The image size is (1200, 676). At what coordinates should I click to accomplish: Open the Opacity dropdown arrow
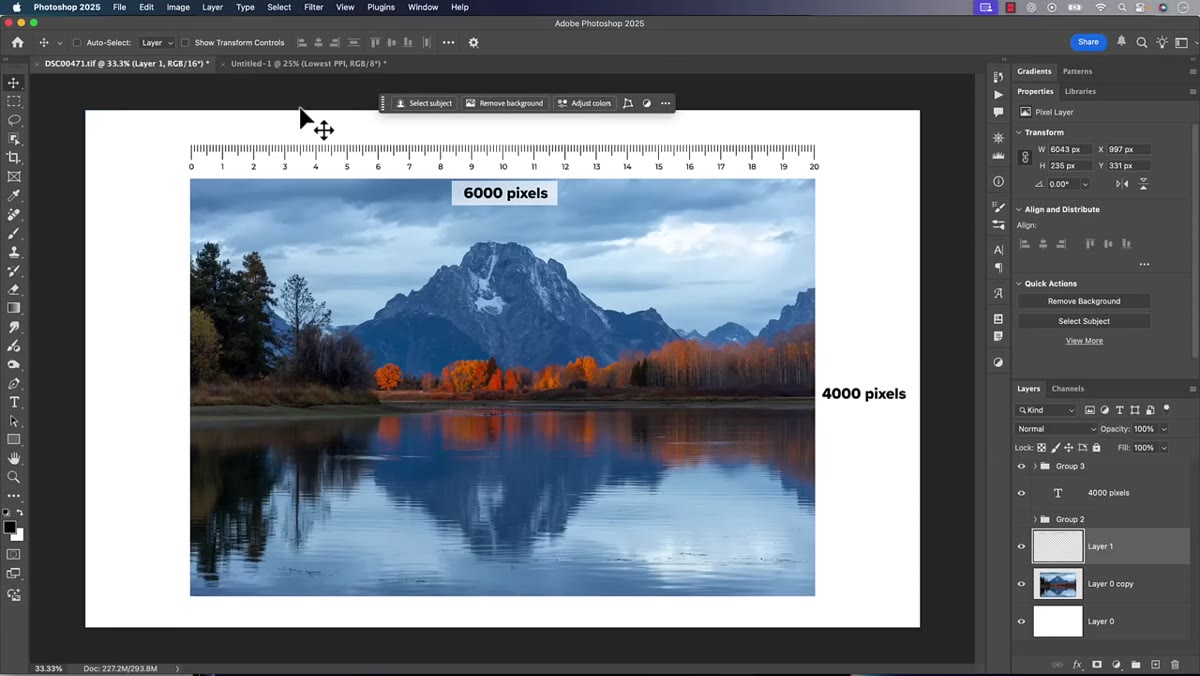coord(1164,429)
